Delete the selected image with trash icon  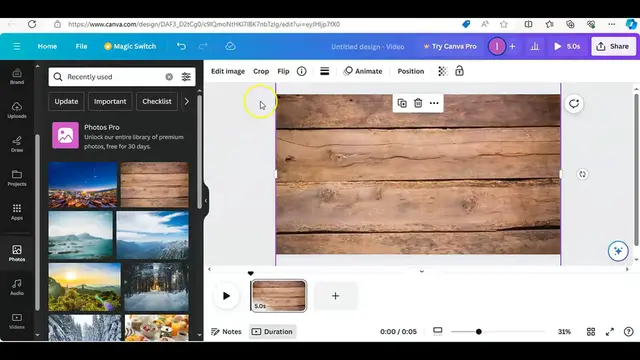point(418,103)
